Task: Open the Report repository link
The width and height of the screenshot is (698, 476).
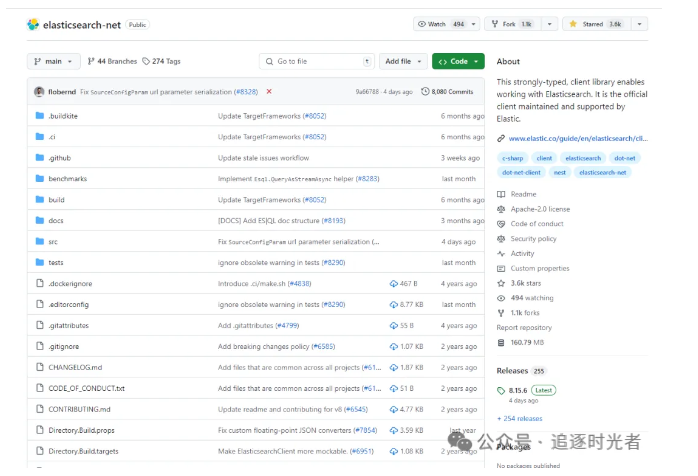Action: point(524,327)
